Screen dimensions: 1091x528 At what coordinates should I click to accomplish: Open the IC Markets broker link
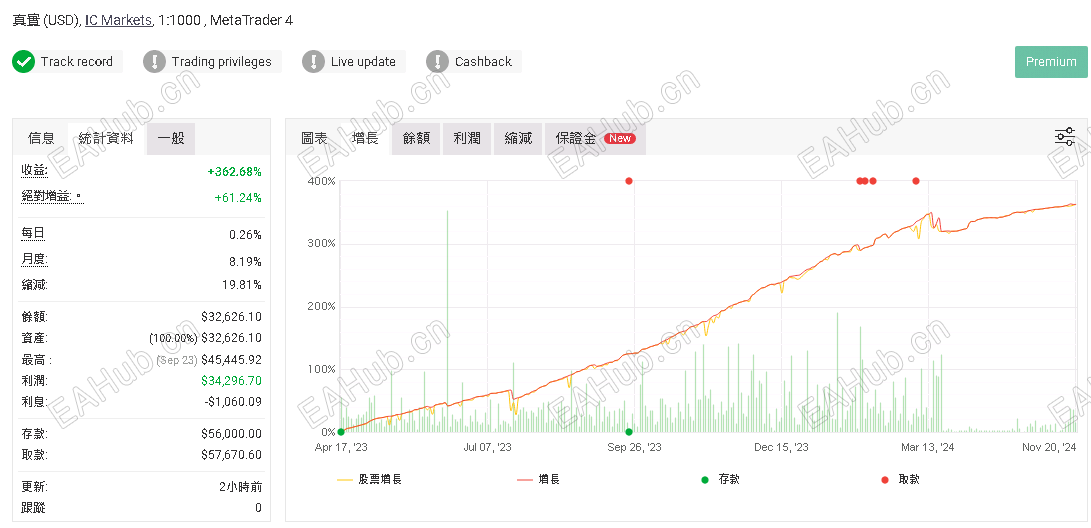pos(118,20)
